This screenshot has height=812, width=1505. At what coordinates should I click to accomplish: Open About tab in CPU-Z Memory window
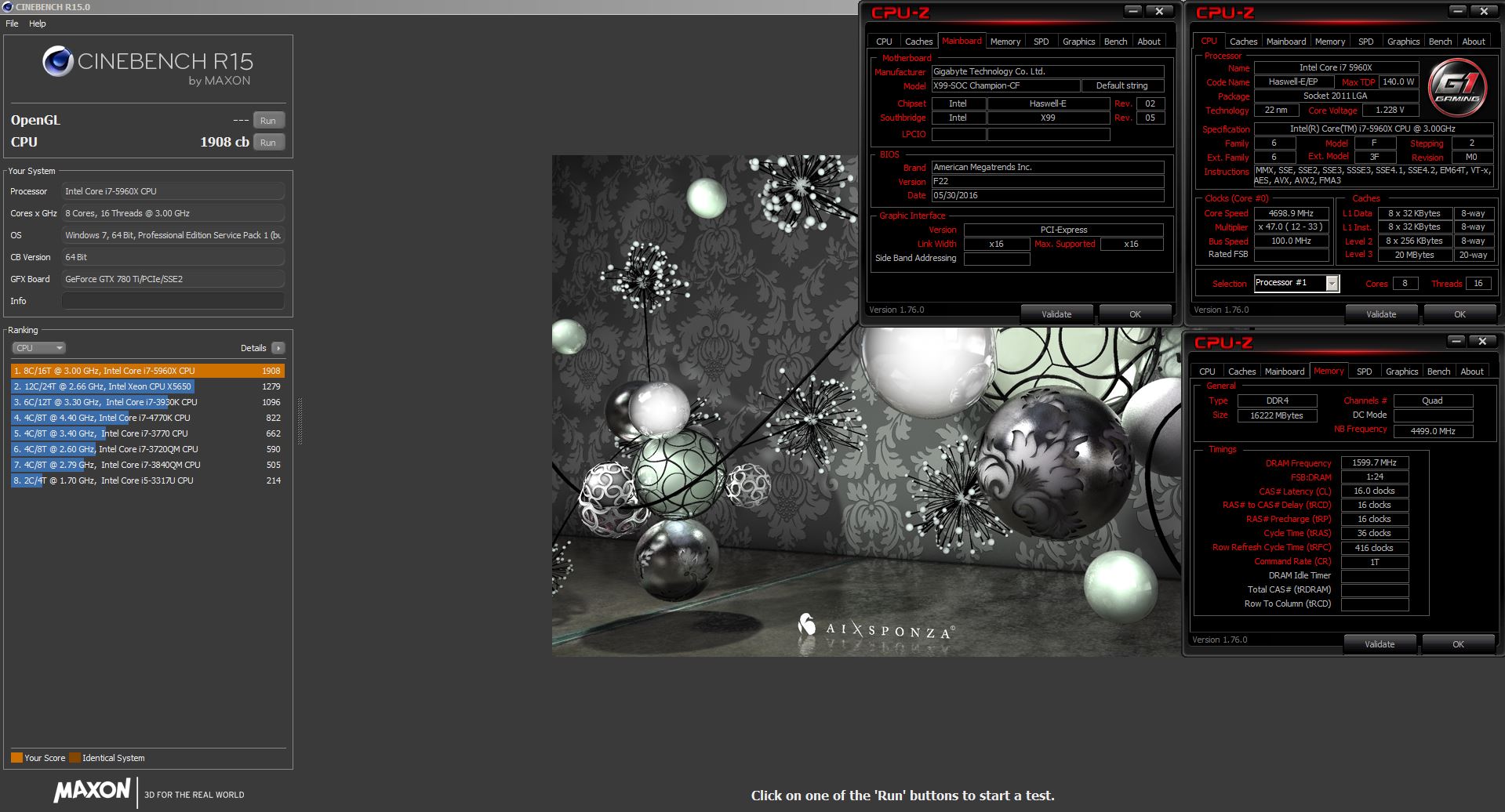click(x=1472, y=372)
